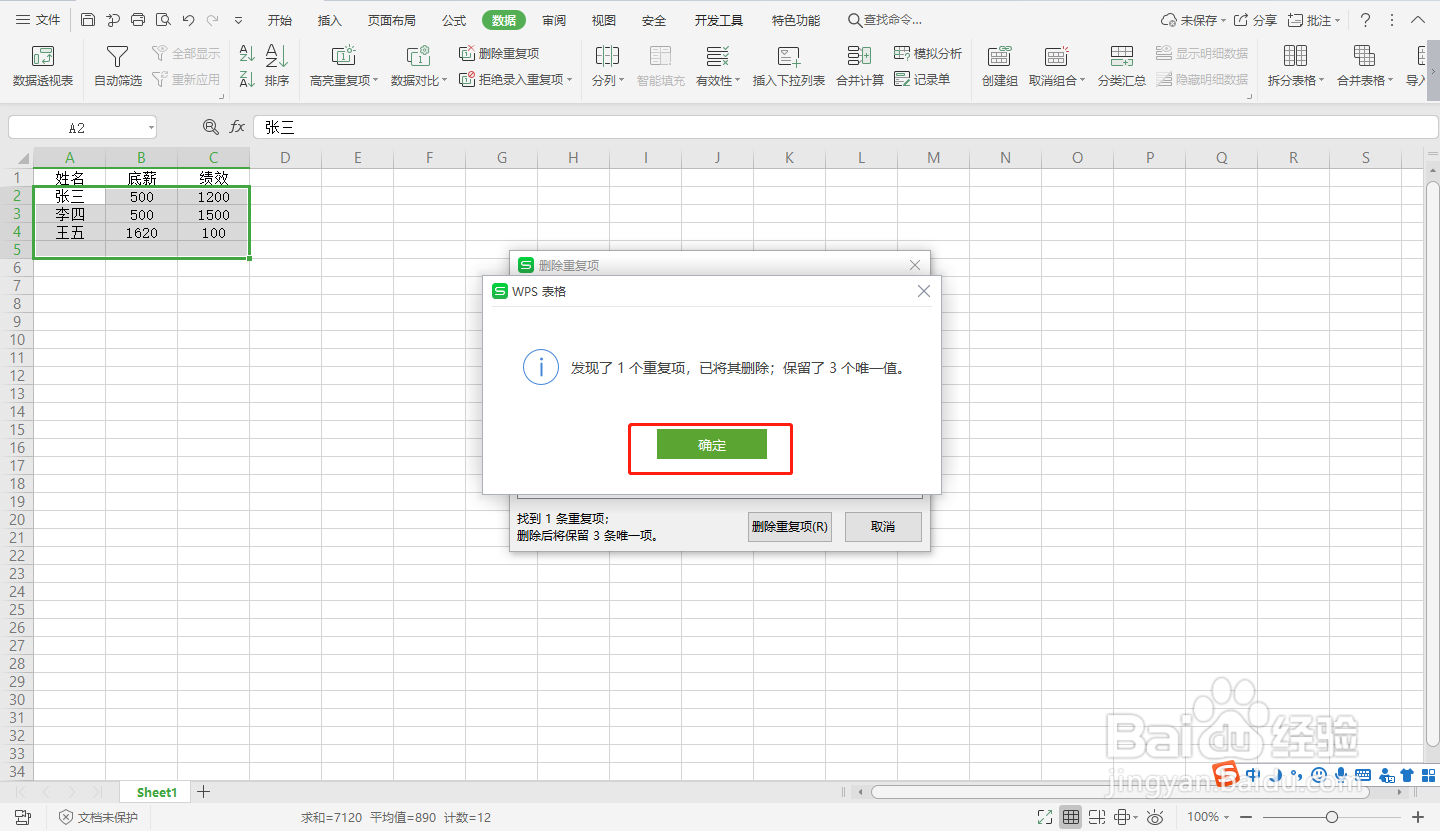Toggle eye protection mode icon
Image resolution: width=1440 pixels, height=831 pixels.
point(1156,817)
